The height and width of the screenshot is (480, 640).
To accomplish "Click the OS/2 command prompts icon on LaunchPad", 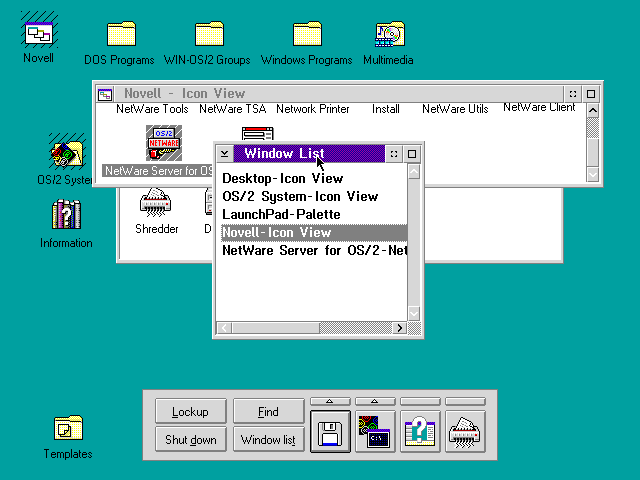I will point(375,432).
